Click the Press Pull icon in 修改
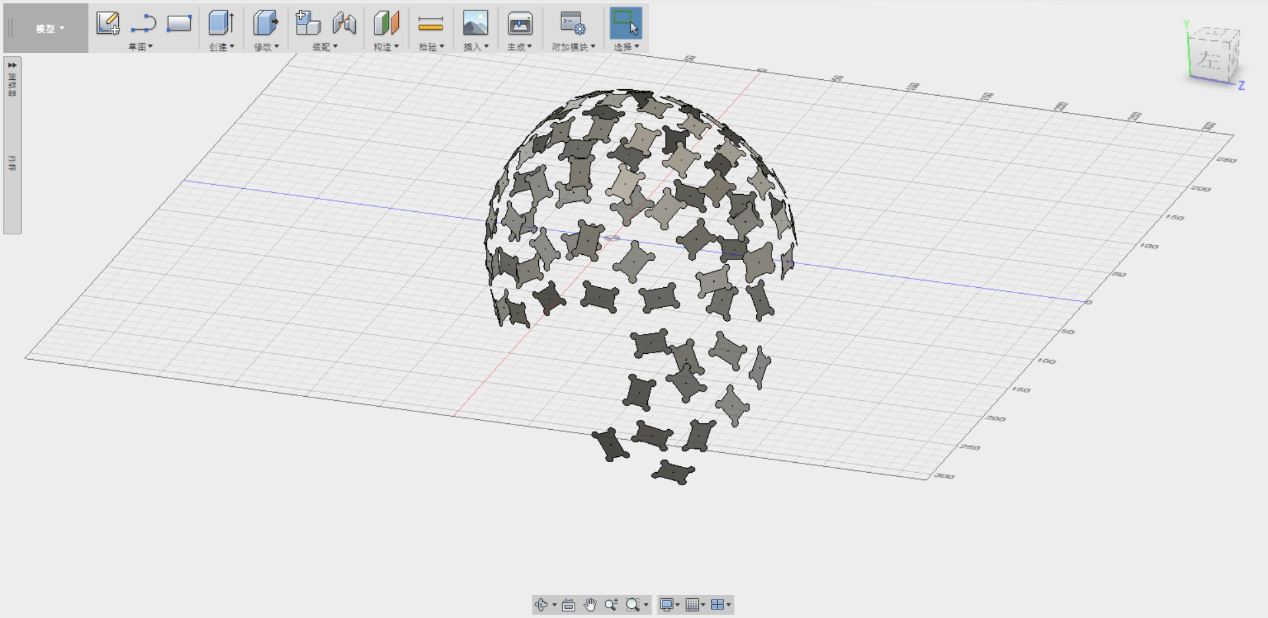The width and height of the screenshot is (1268, 618). (265, 22)
